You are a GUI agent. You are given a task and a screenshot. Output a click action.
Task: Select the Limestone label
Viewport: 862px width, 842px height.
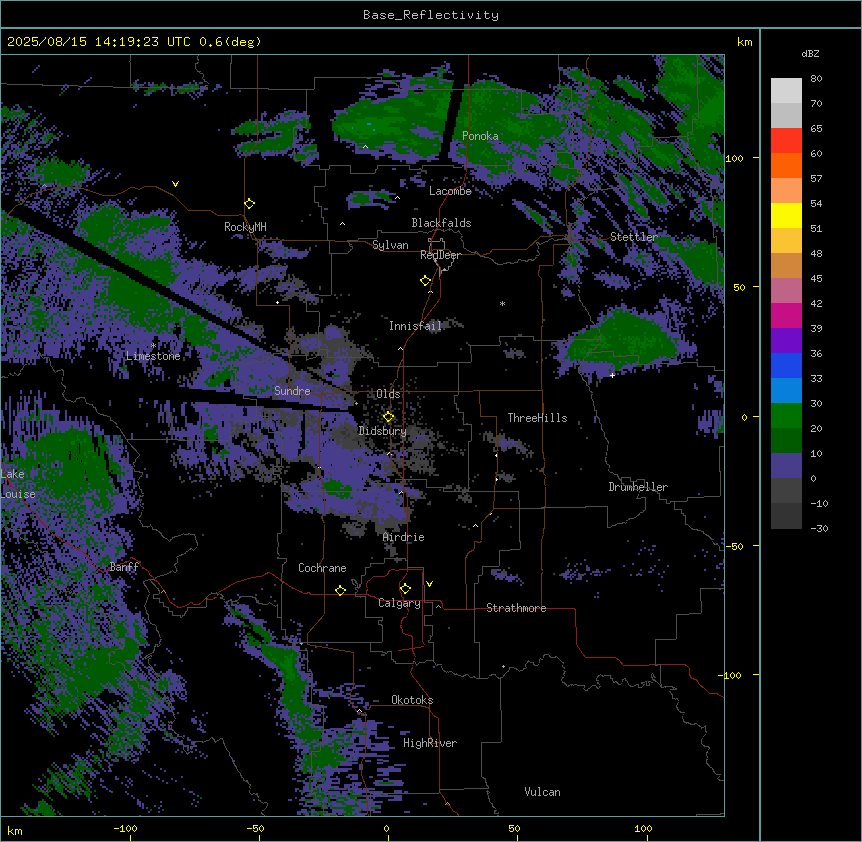point(153,356)
